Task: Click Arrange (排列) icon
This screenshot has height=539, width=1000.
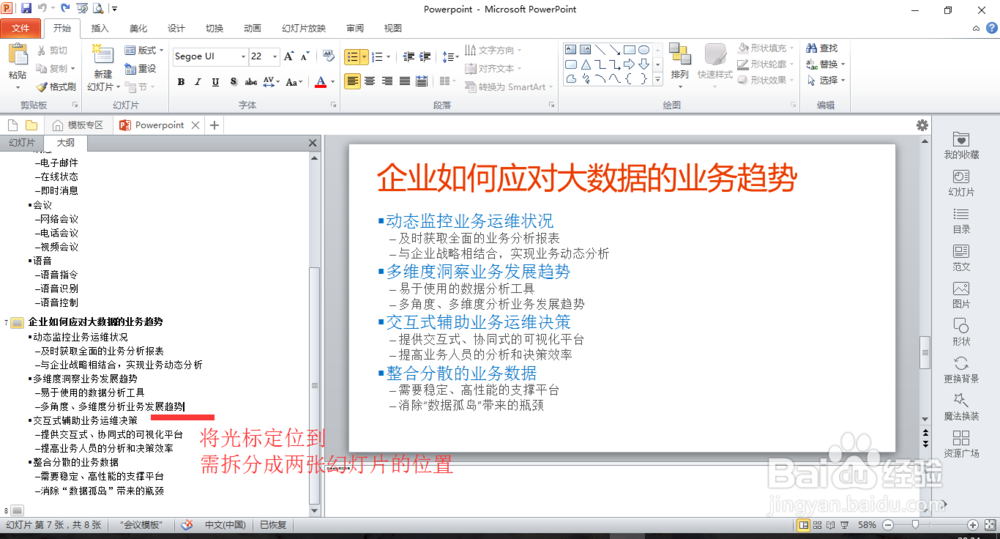Action: (680, 56)
